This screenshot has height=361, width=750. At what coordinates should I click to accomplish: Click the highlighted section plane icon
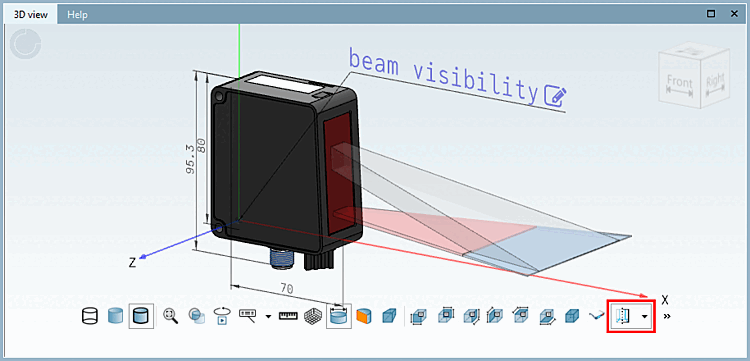624,316
